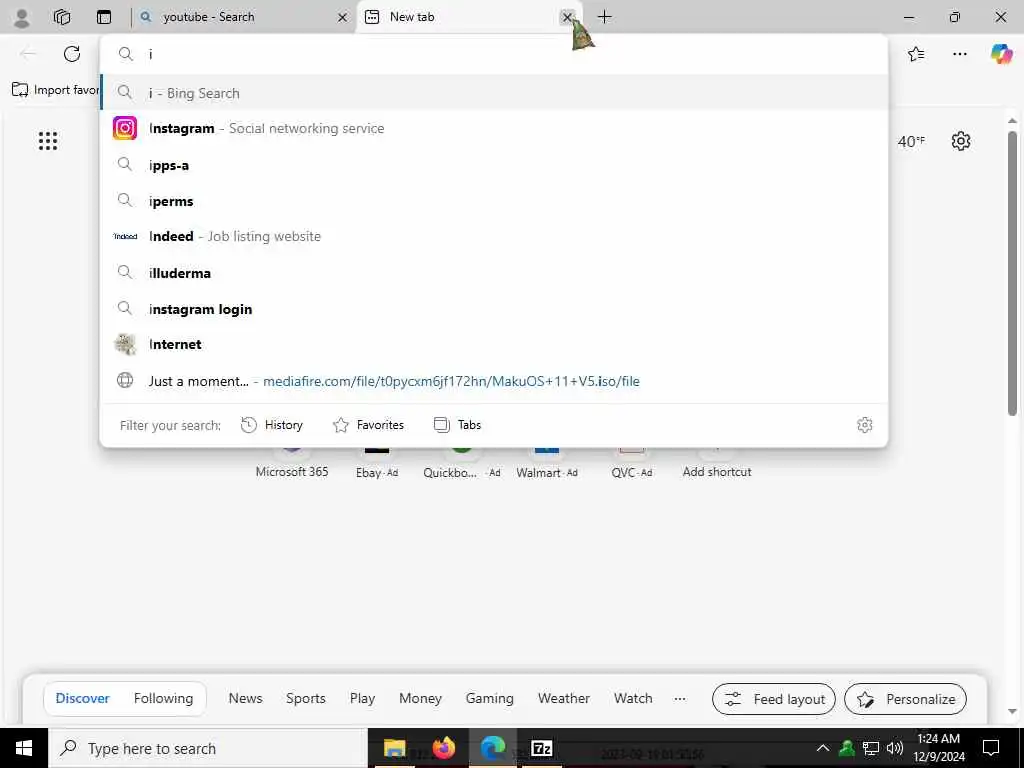Select the instagram login suggestion
Viewport: 1024px width, 768px height.
[x=494, y=309]
